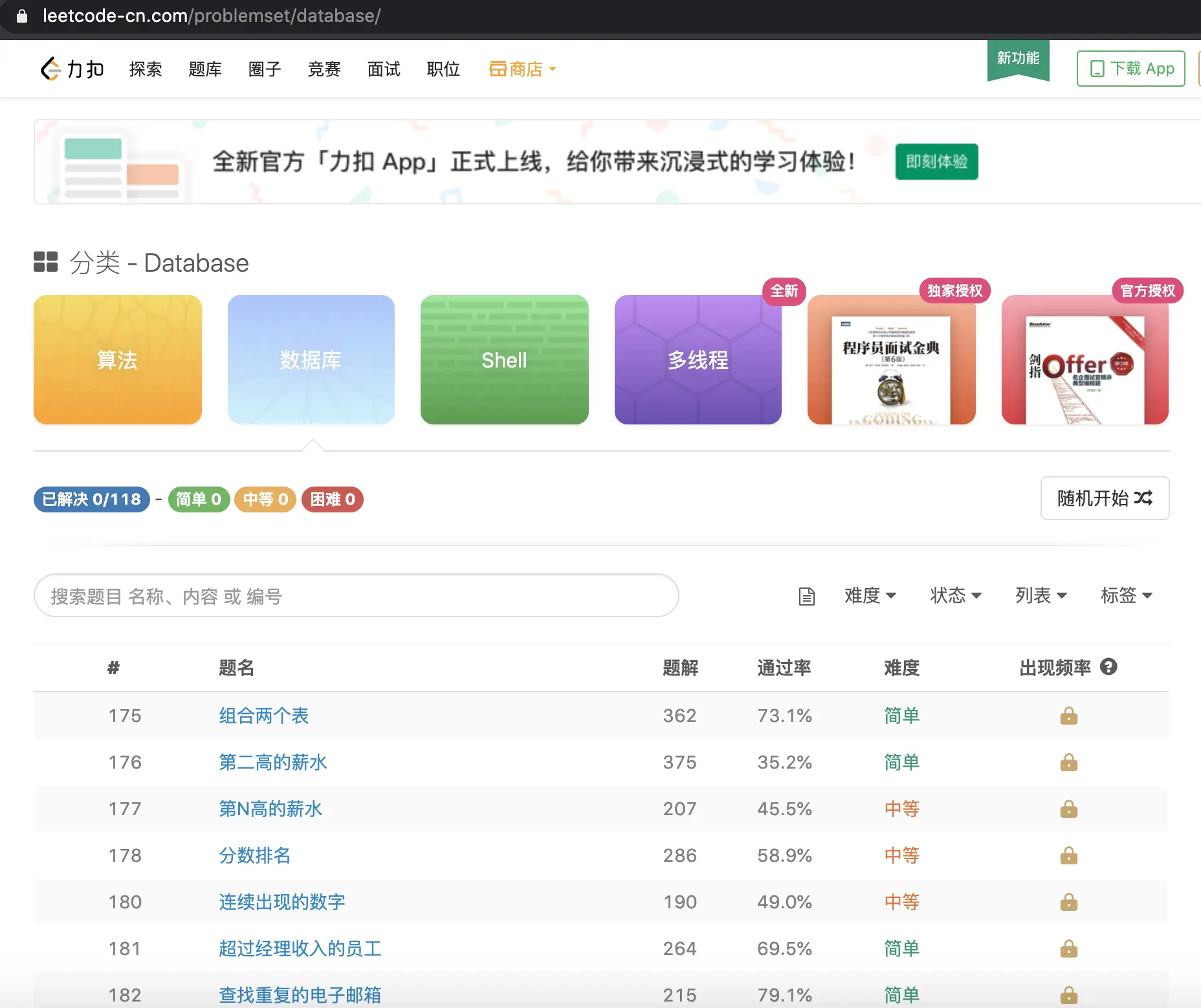This screenshot has height=1008, width=1201.
Task: Open the 题库 navigation menu item
Action: pyautogui.click(x=205, y=69)
